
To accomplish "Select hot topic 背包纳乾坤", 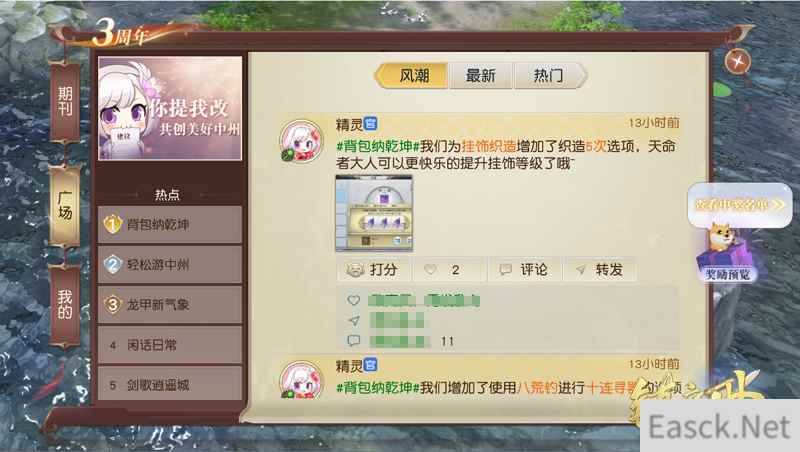I will coord(170,224).
